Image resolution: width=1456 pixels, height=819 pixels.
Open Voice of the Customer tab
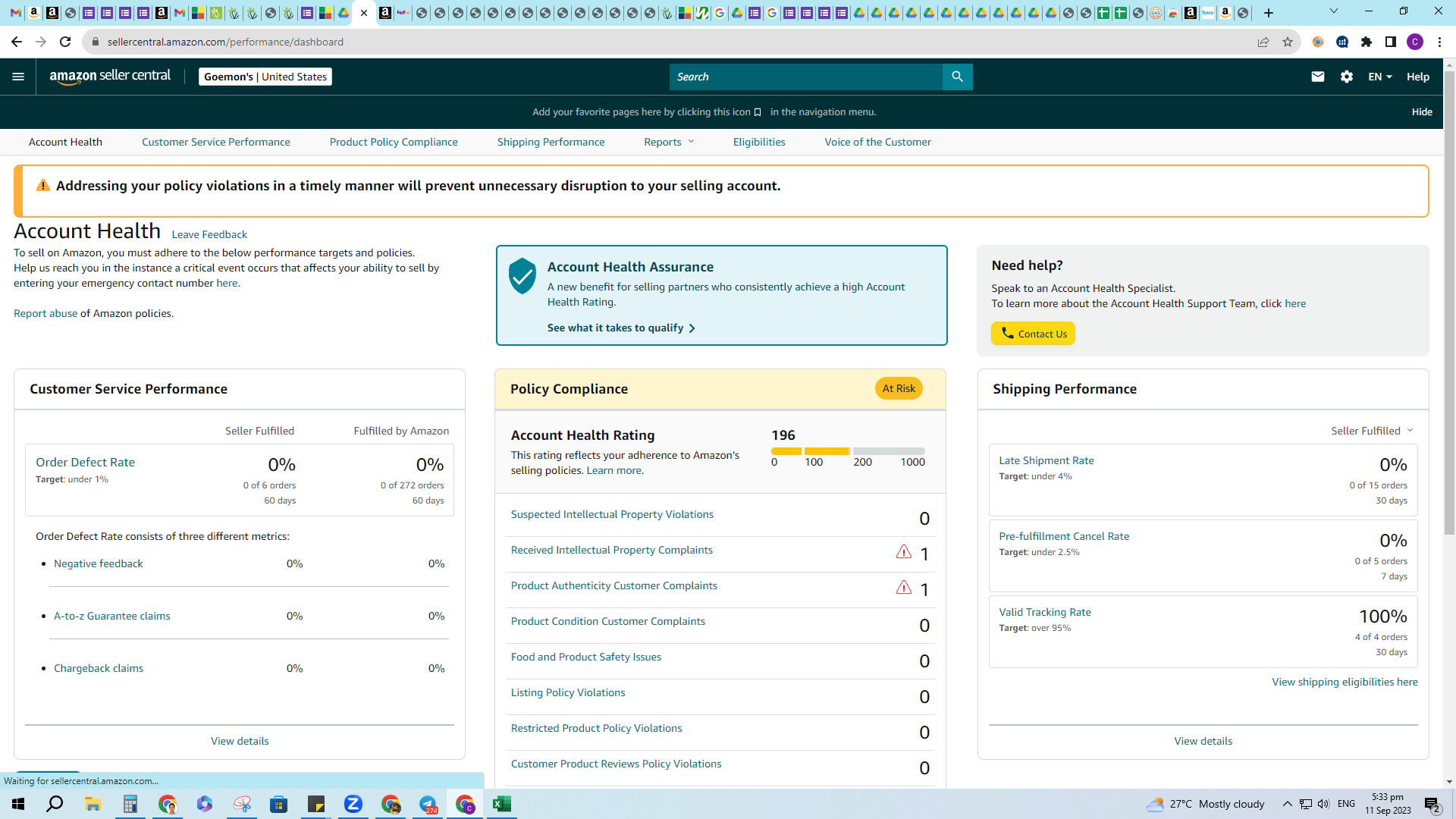point(878,142)
